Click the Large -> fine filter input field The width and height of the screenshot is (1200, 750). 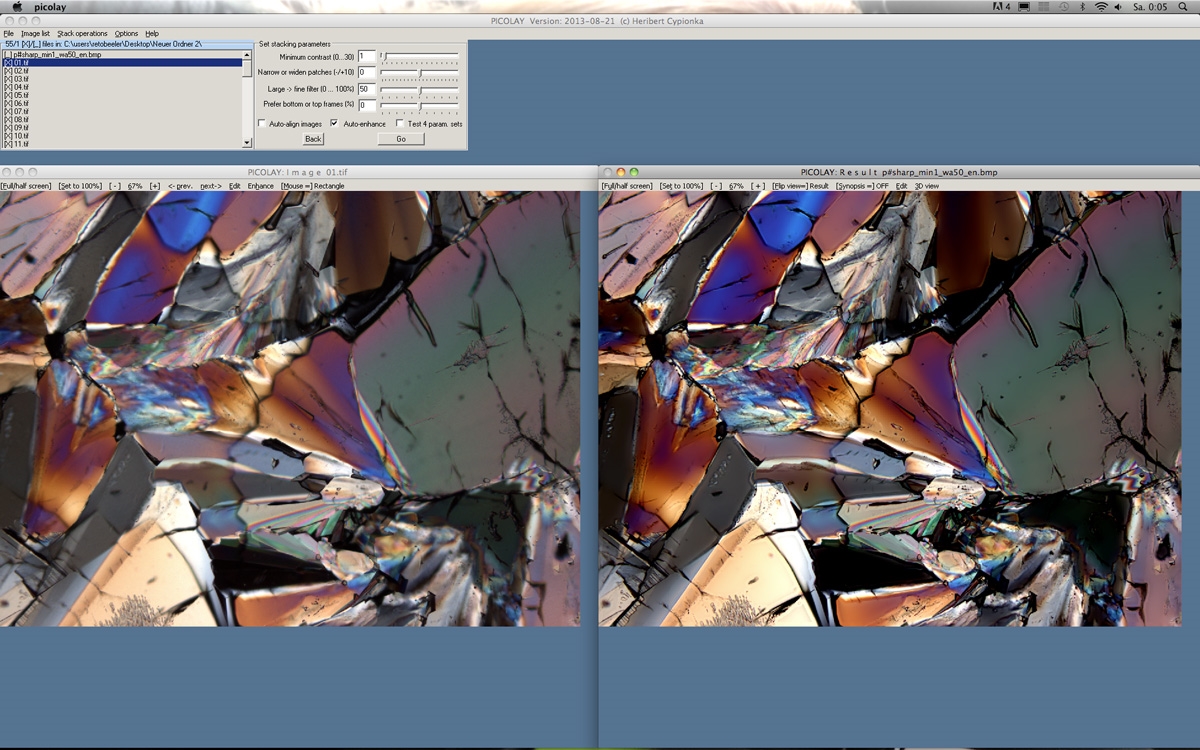pyautogui.click(x=366, y=89)
